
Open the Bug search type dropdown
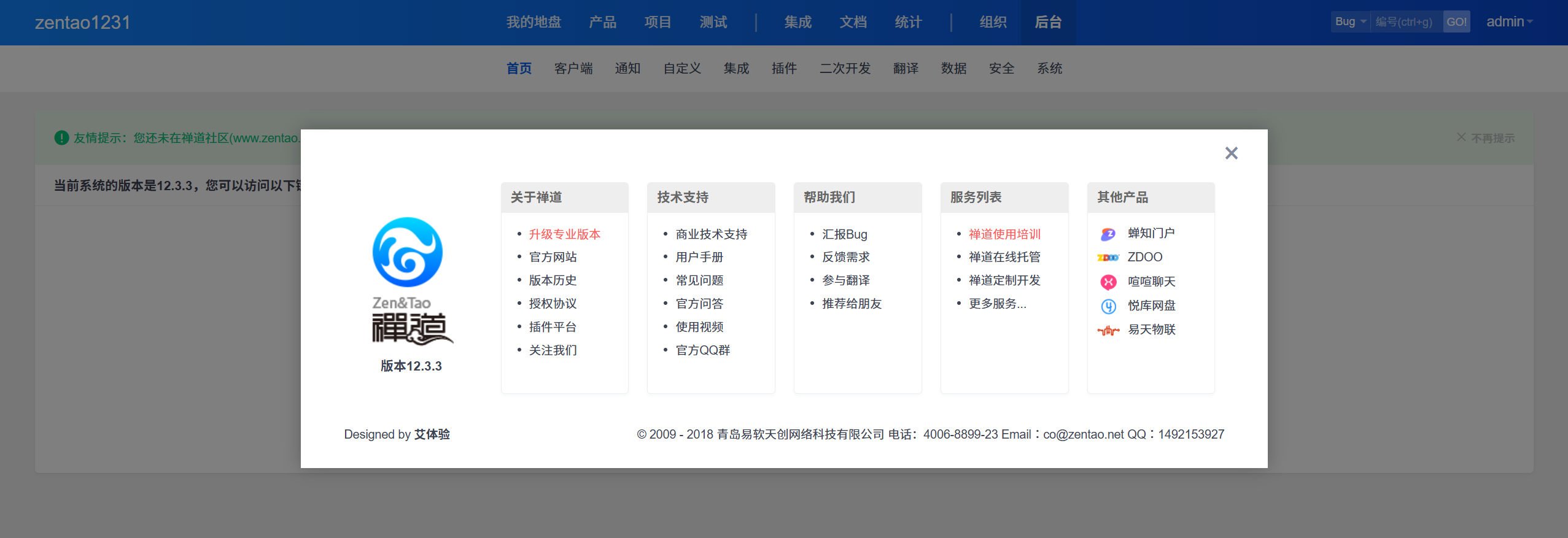click(1351, 21)
